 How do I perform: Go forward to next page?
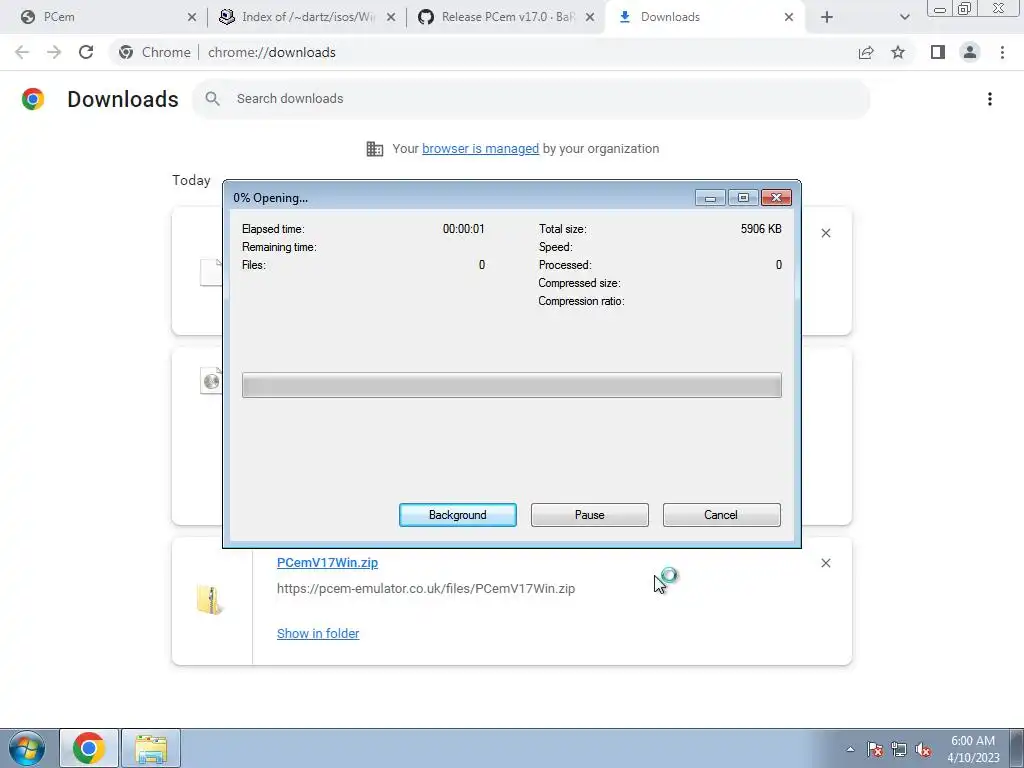(54, 52)
